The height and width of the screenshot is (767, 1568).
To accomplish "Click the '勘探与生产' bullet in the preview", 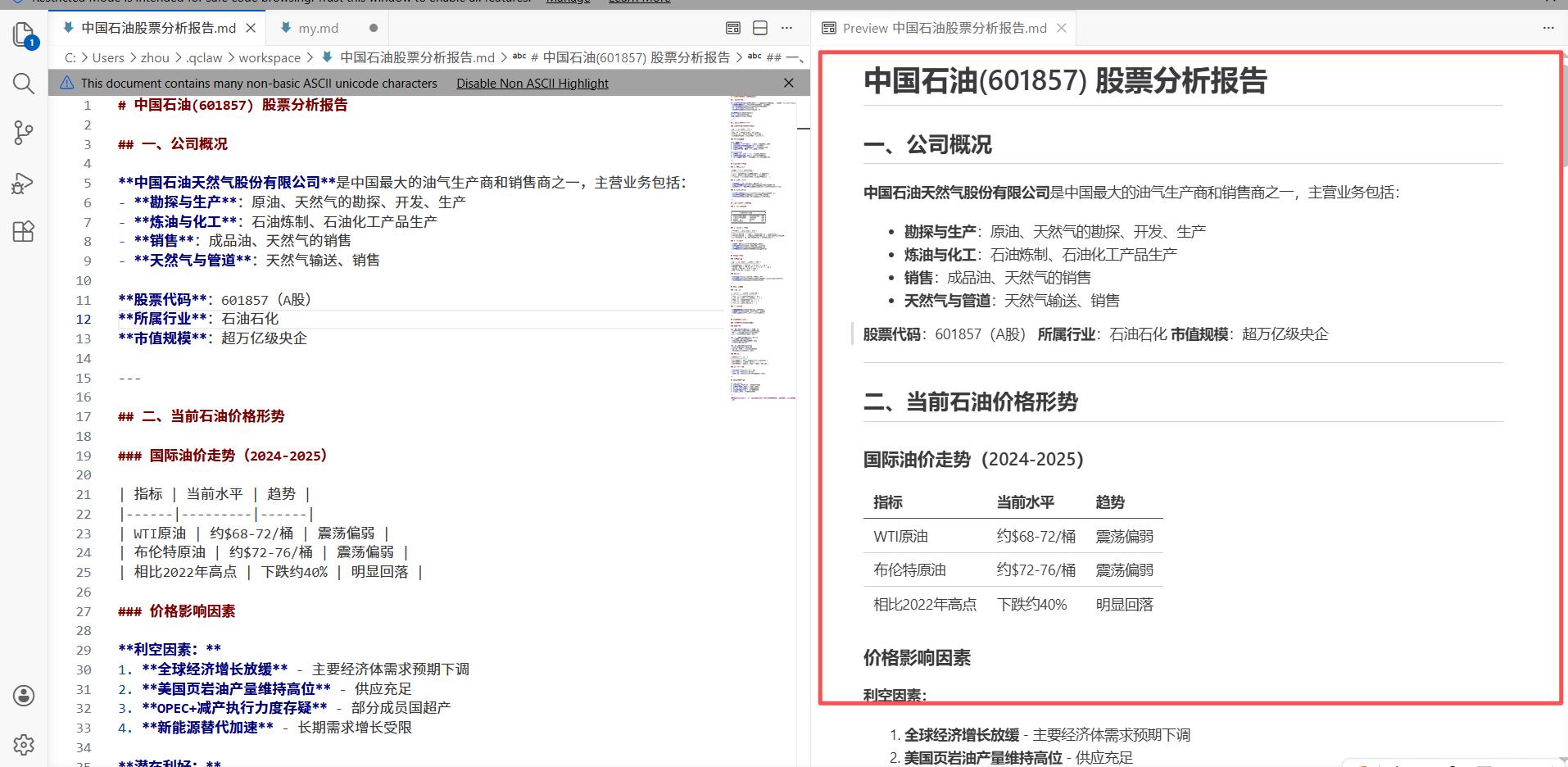I will [x=940, y=232].
